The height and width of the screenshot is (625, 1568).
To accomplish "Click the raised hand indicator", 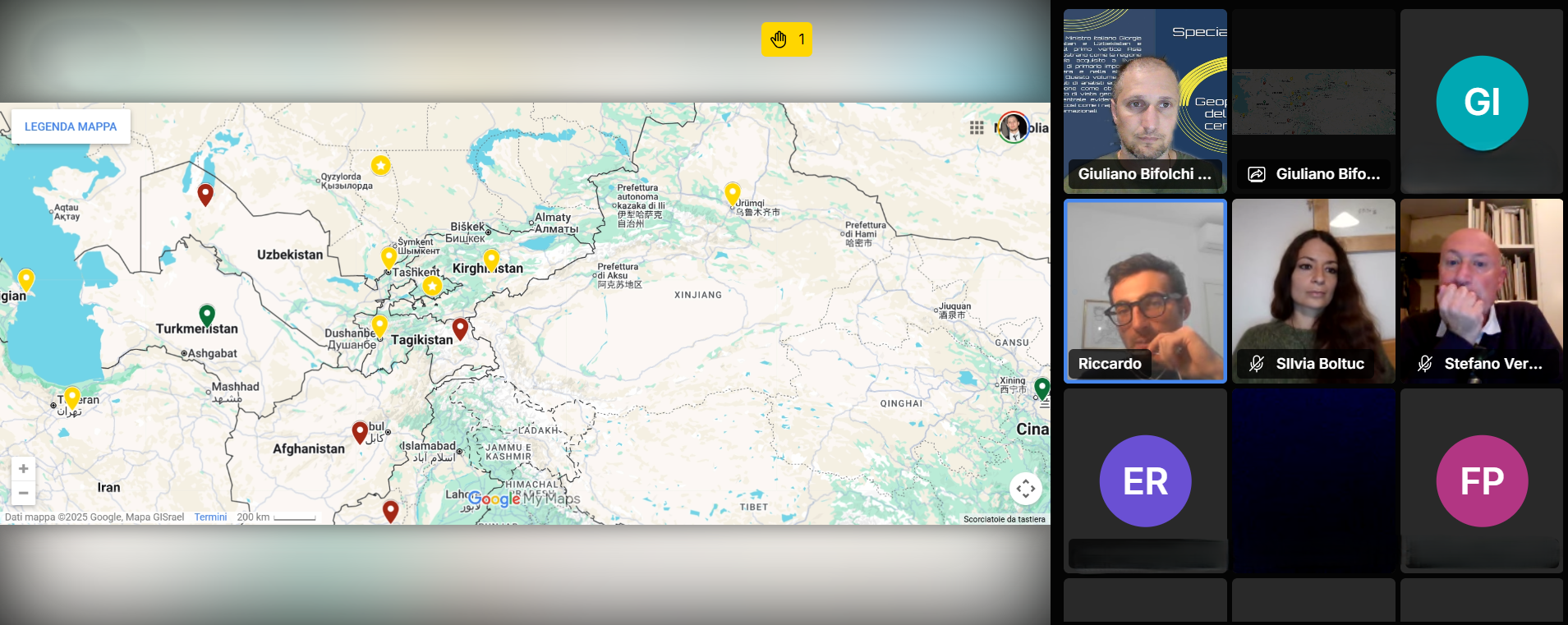I will coord(787,39).
